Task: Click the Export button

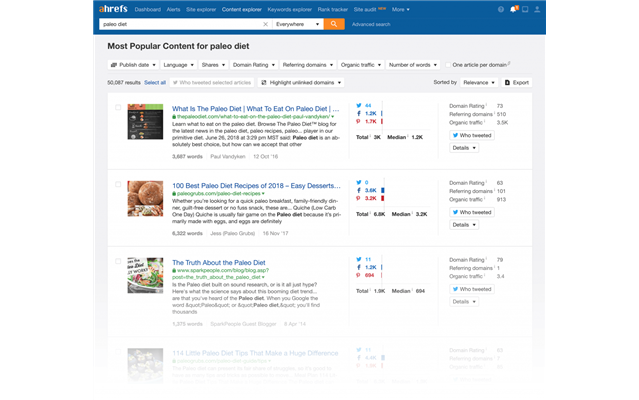Action: (x=518, y=82)
